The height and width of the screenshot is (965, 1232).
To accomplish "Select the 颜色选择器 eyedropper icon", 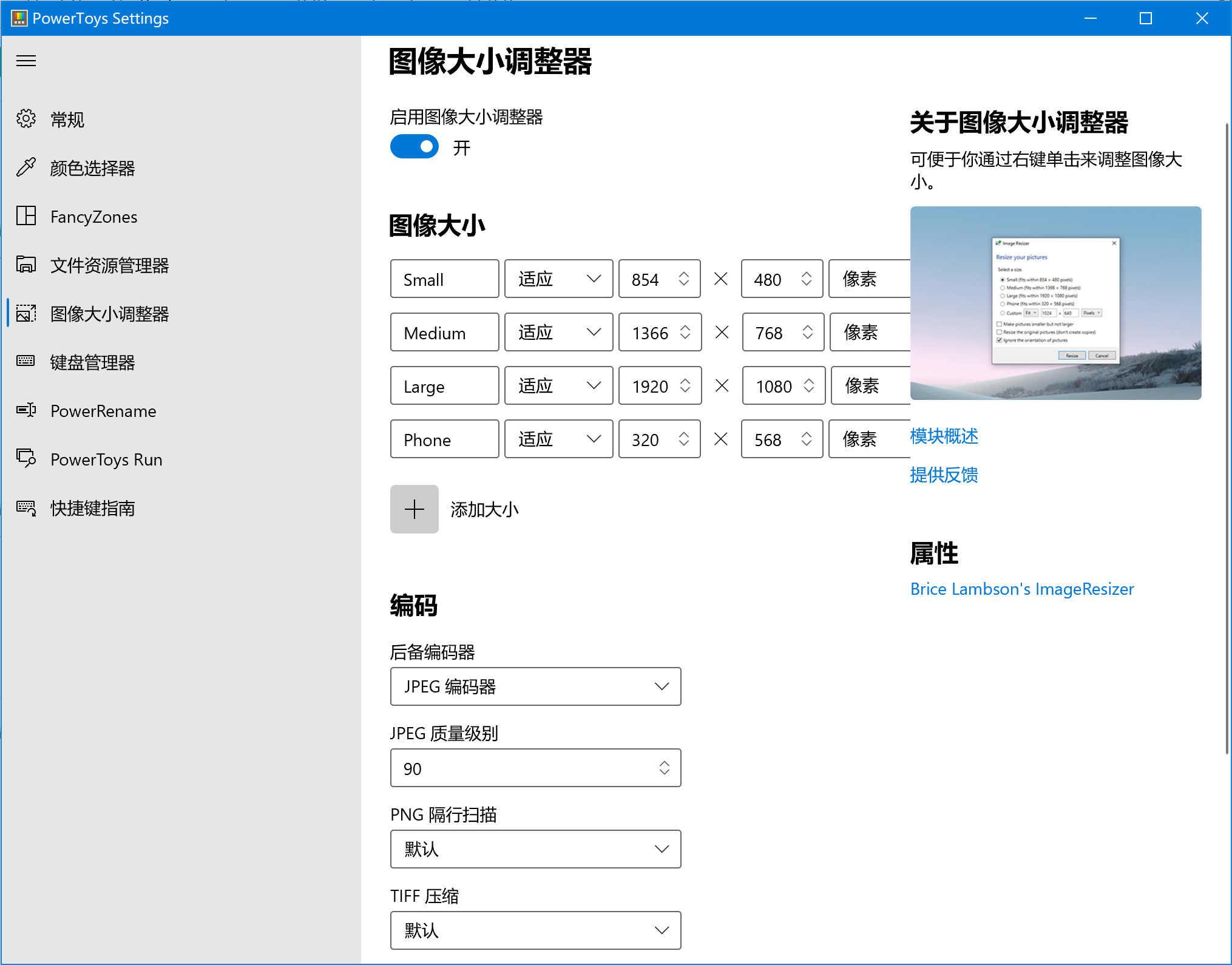I will [26, 168].
